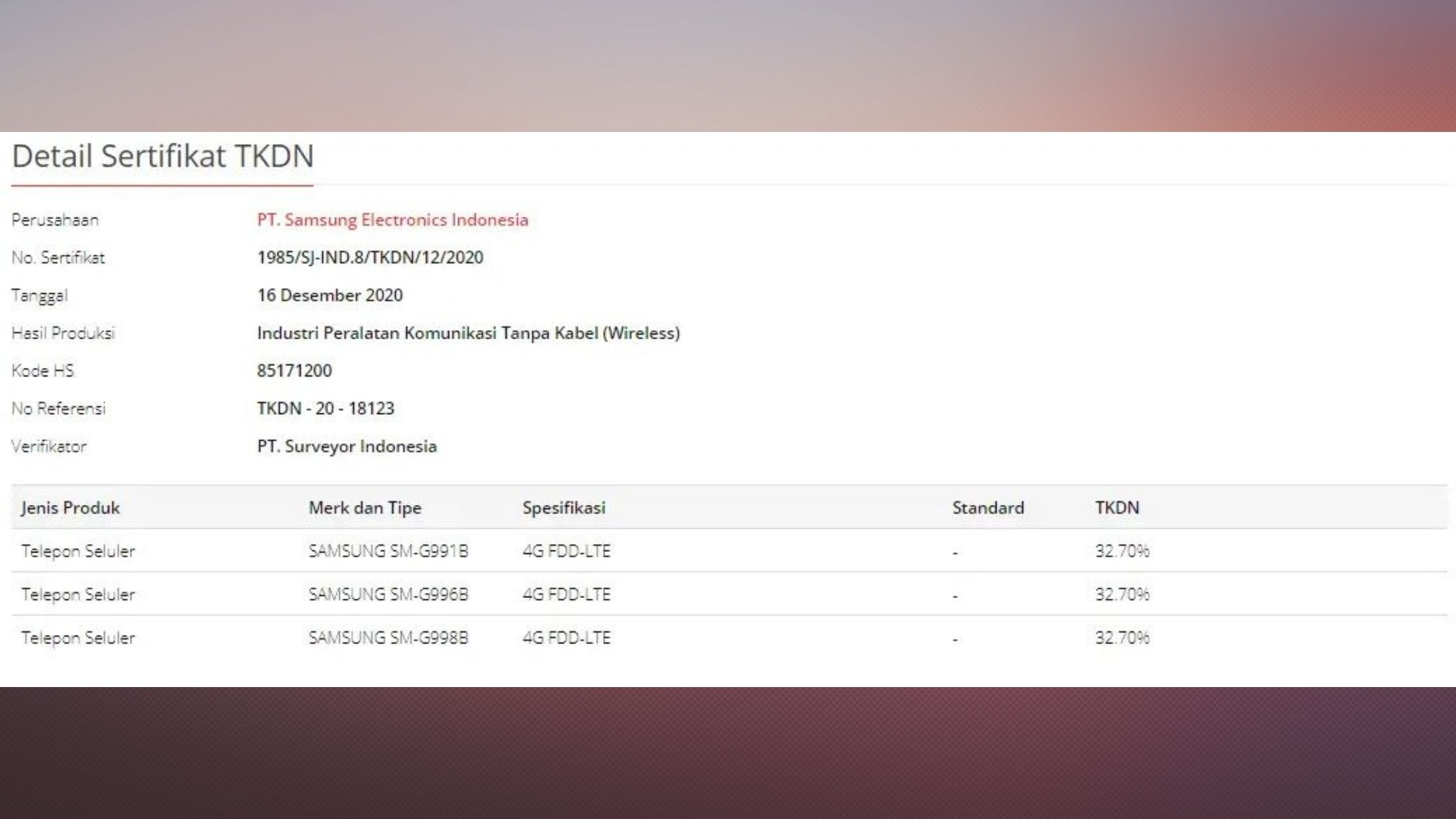Click the Tanggal label

click(39, 296)
